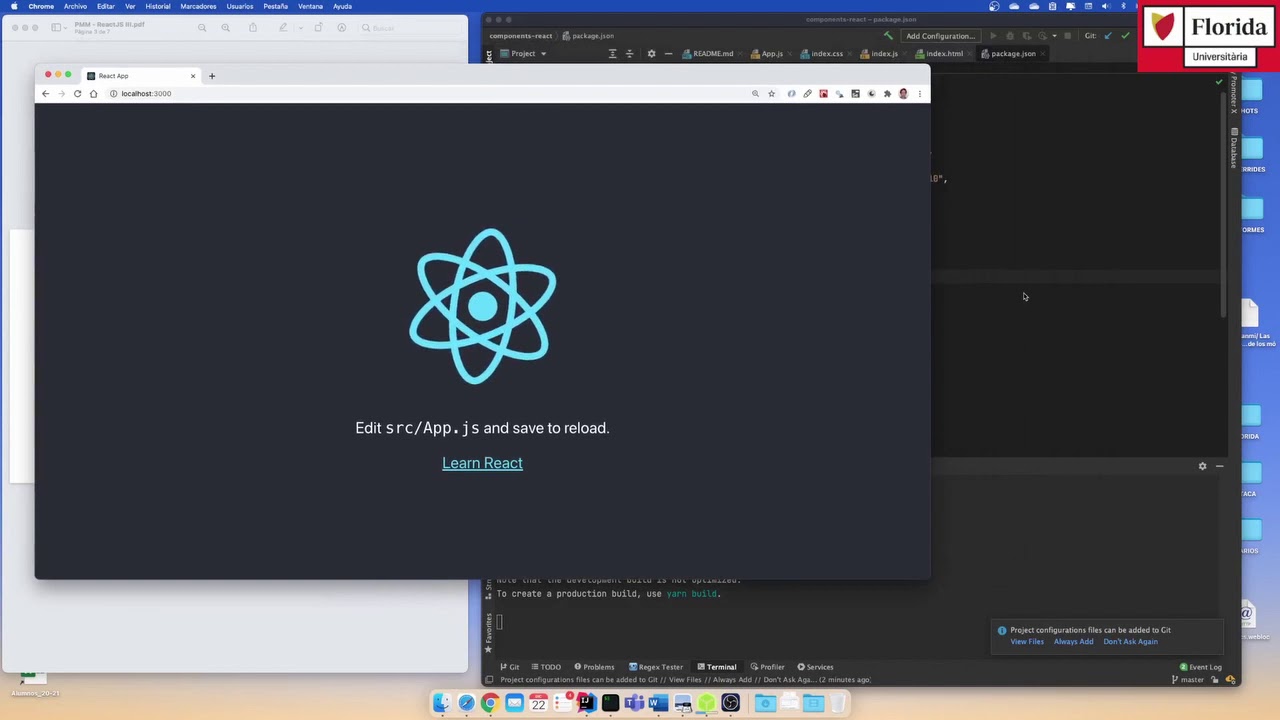Open Add Configuration in the IDE
The width and height of the screenshot is (1280, 720).
[940, 36]
